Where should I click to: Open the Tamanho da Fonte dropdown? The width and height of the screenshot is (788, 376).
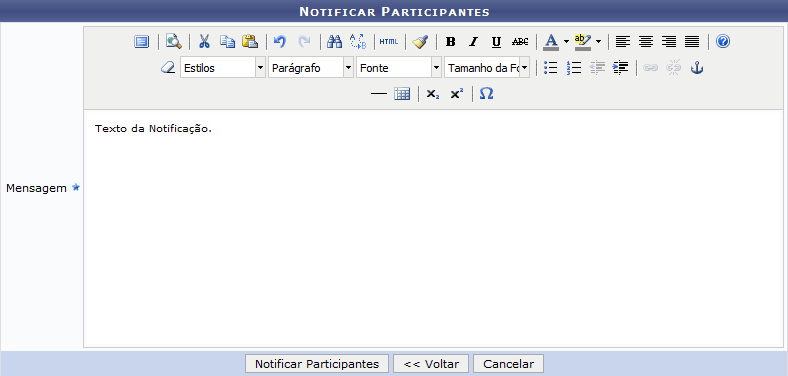click(486, 68)
